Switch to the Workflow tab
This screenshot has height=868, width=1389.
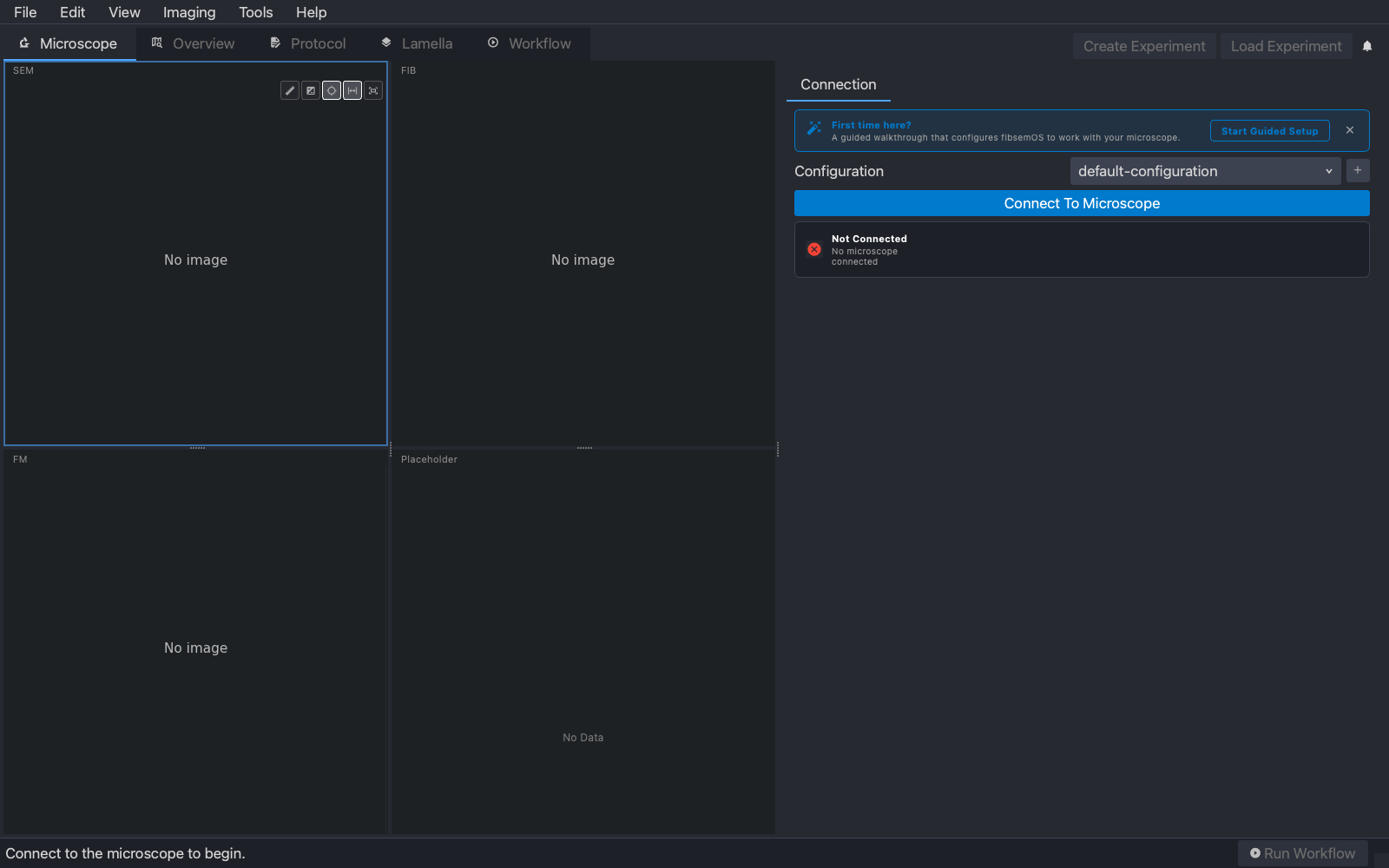tap(530, 43)
